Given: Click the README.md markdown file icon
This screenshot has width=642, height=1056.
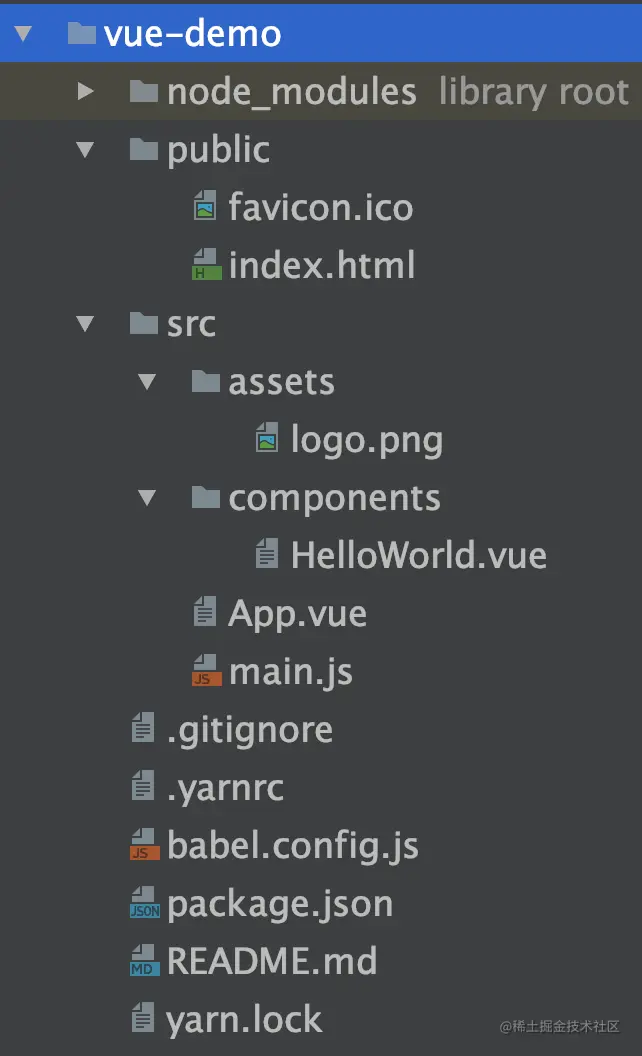Looking at the screenshot, I should point(144,962).
